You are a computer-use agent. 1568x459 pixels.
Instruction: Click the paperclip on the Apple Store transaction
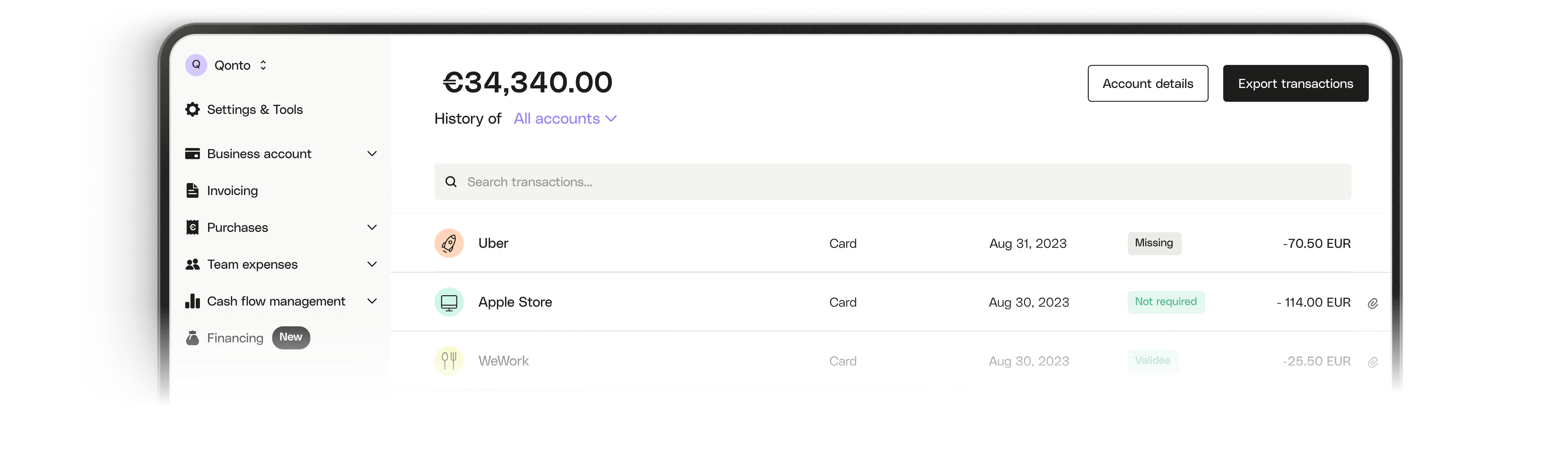[1374, 302]
